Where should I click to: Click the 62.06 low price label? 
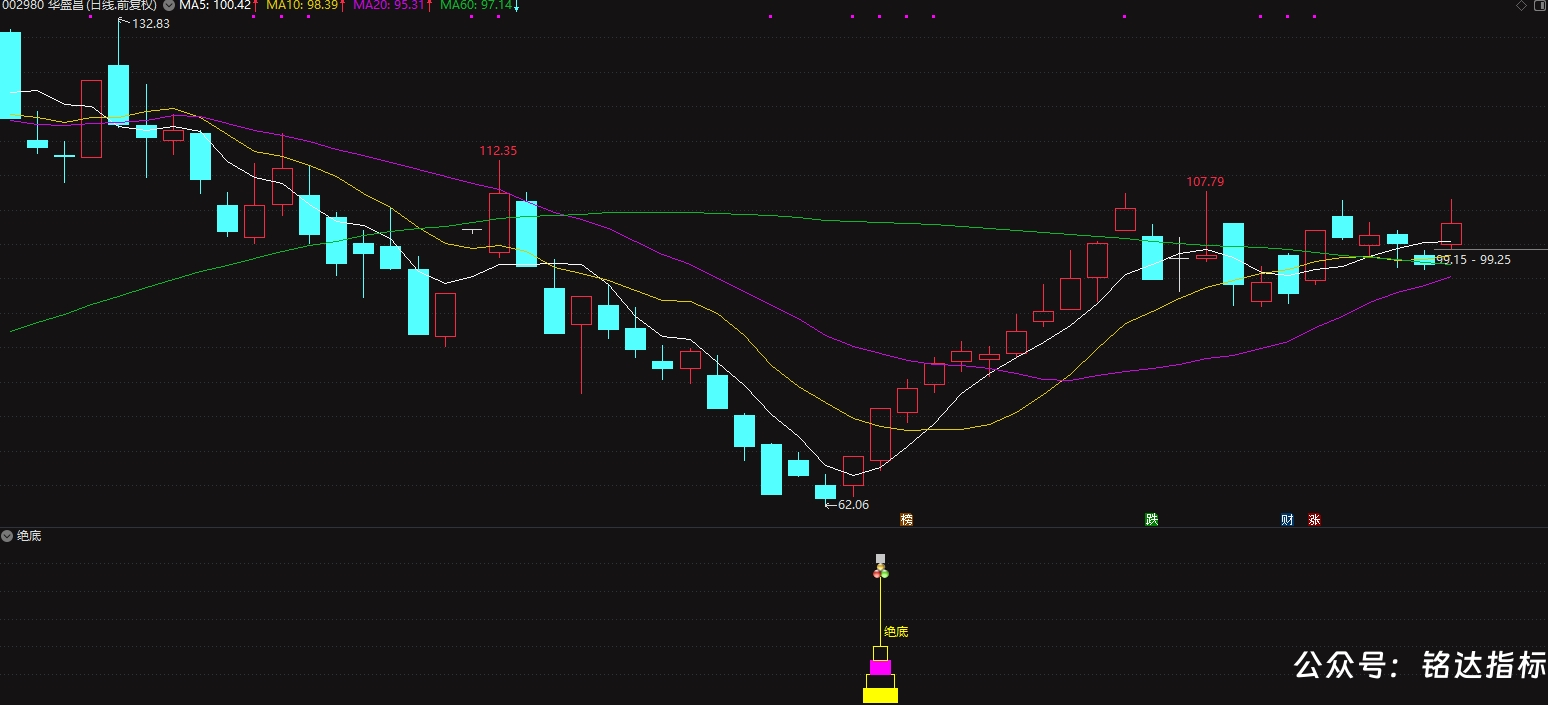pyautogui.click(x=853, y=505)
